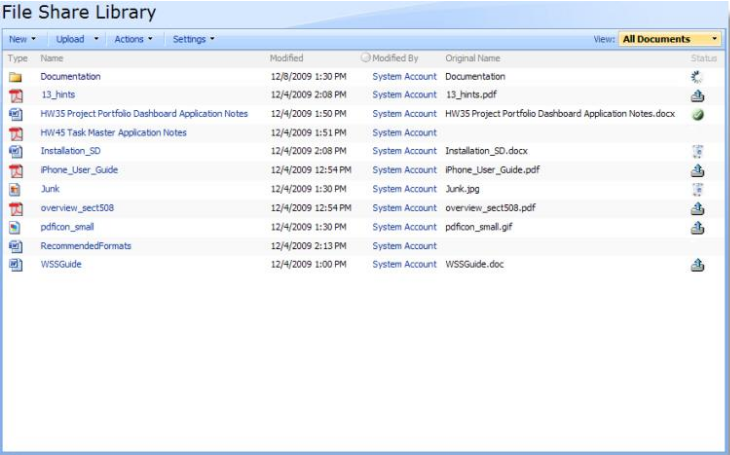Click the upload status icon for iPhone_User_Guide.pdf
This screenshot has width=730, height=455.
click(697, 170)
